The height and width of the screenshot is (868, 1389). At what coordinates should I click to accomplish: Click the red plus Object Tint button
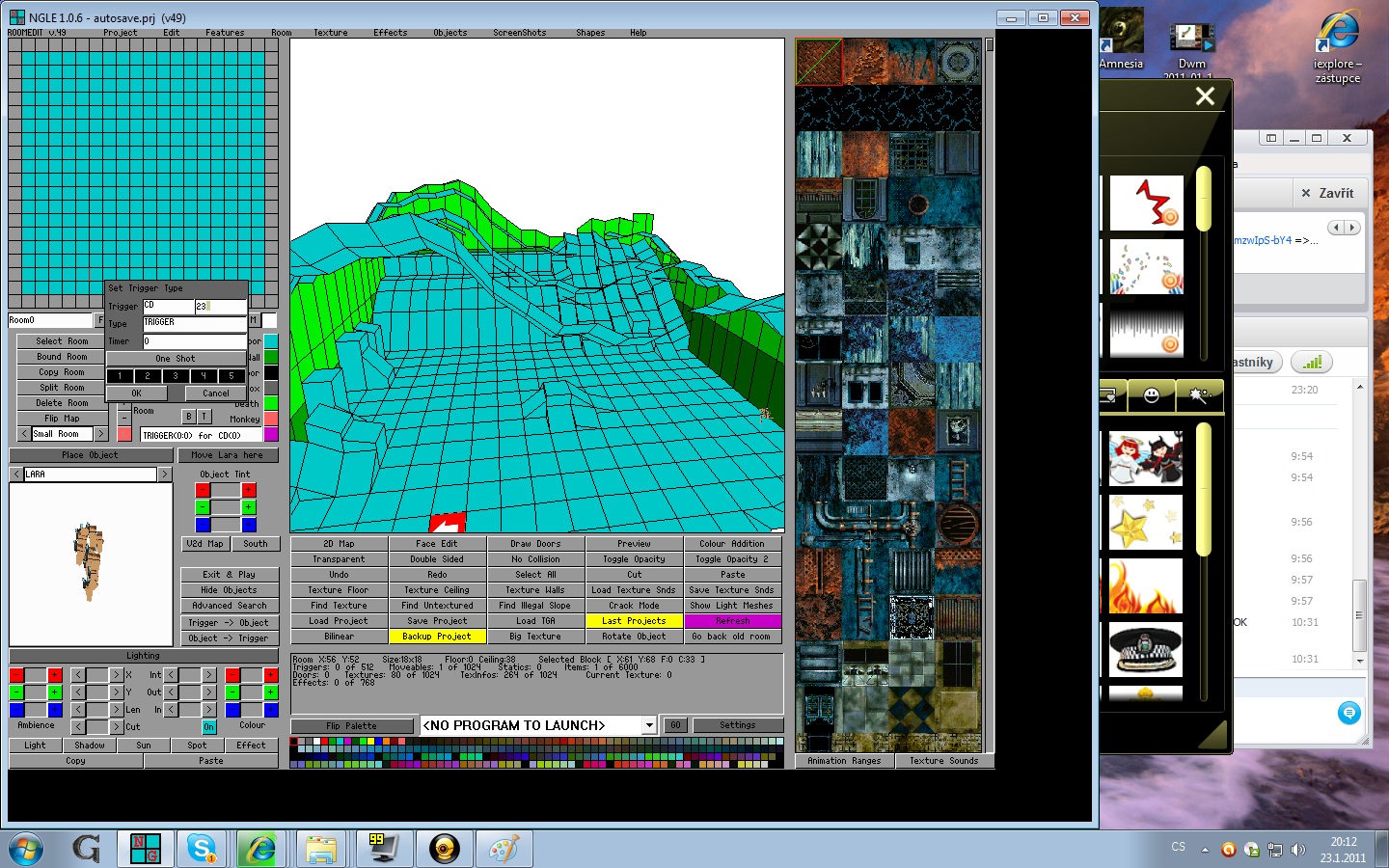point(249,490)
